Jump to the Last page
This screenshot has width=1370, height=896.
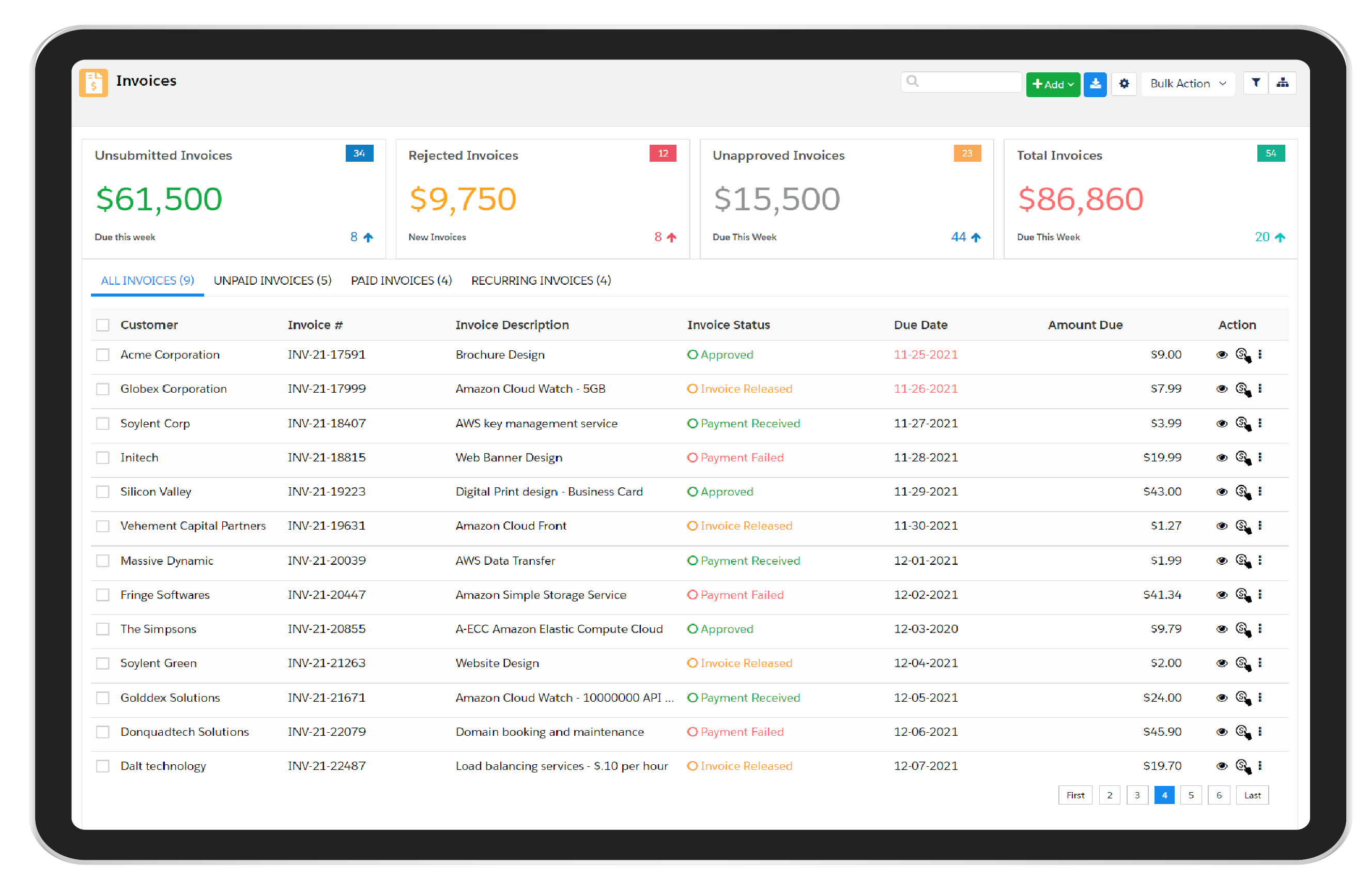coord(1252,795)
